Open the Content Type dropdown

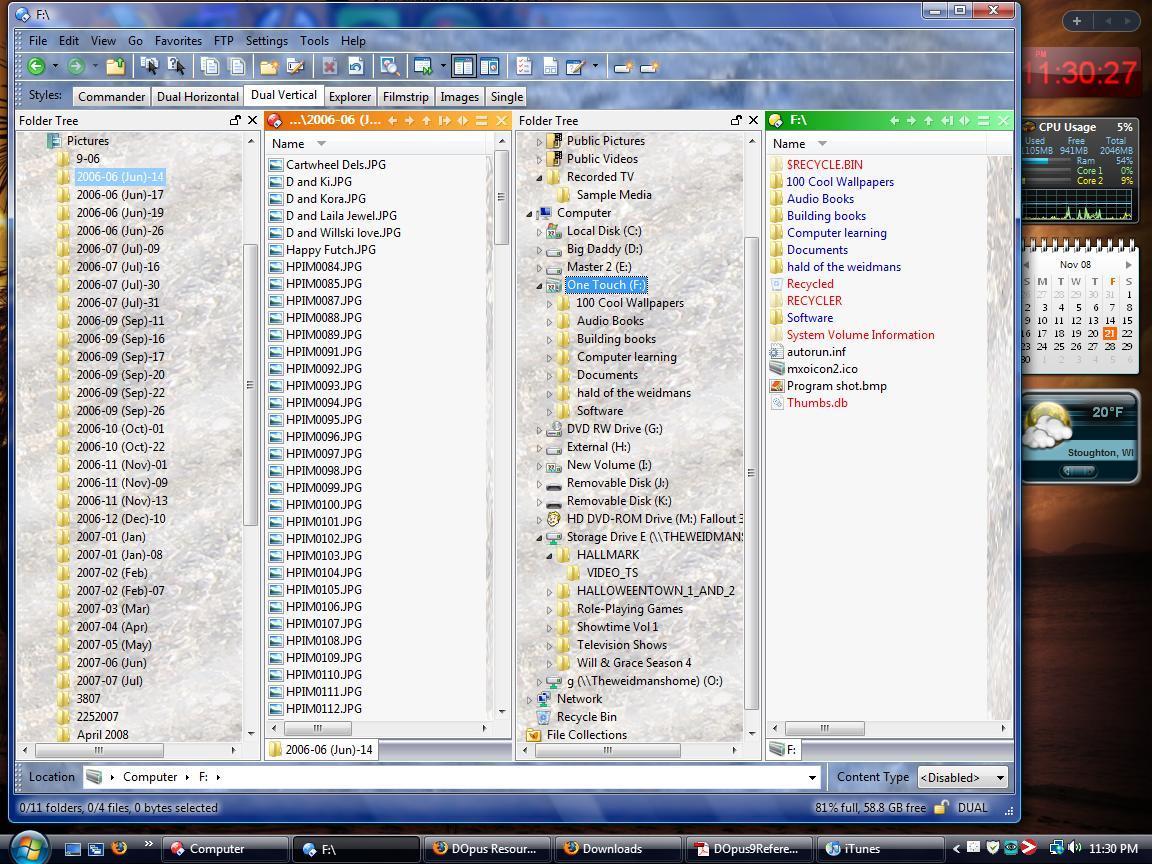click(963, 777)
